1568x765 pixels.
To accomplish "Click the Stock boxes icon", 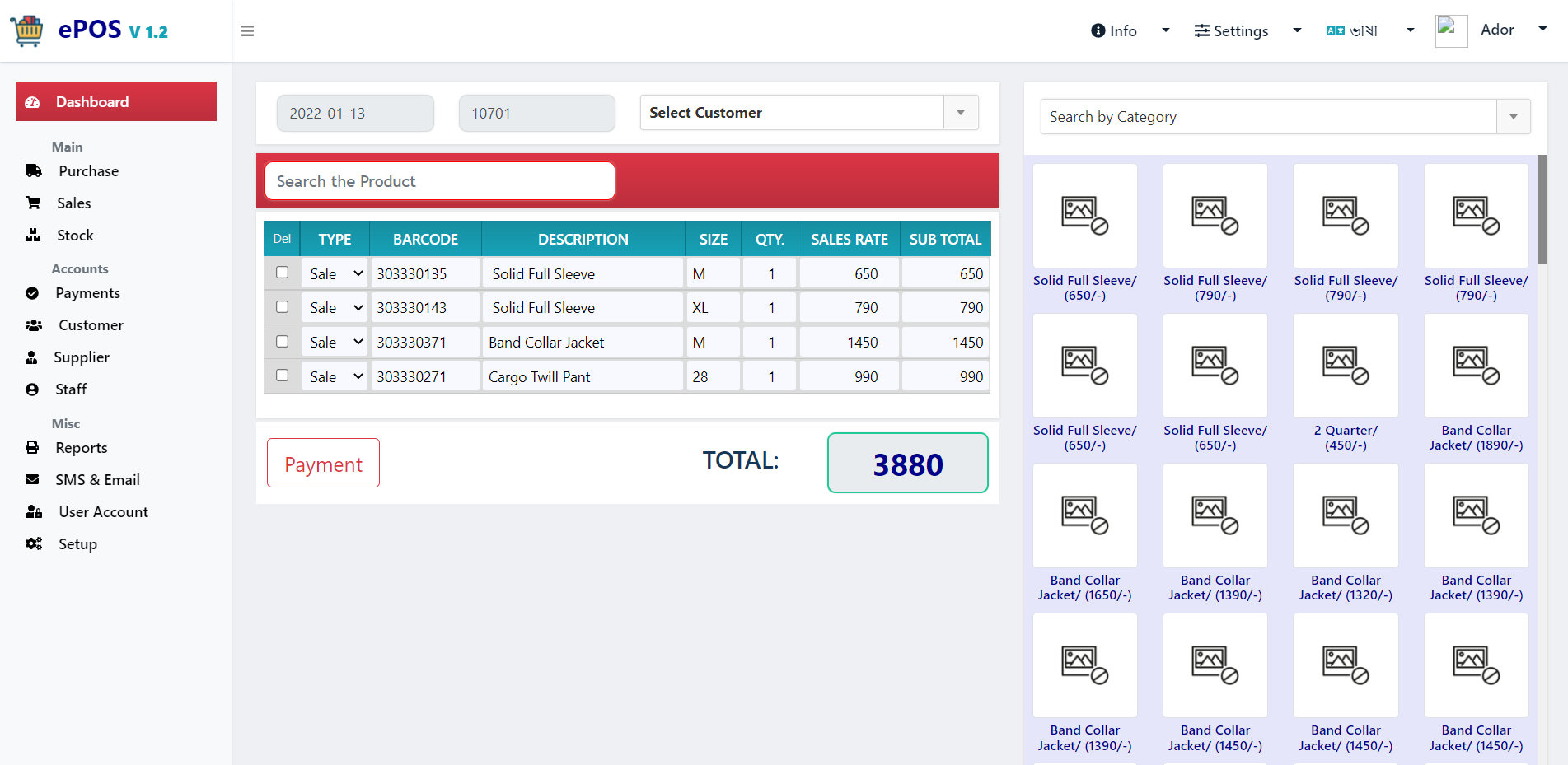I will click(33, 235).
